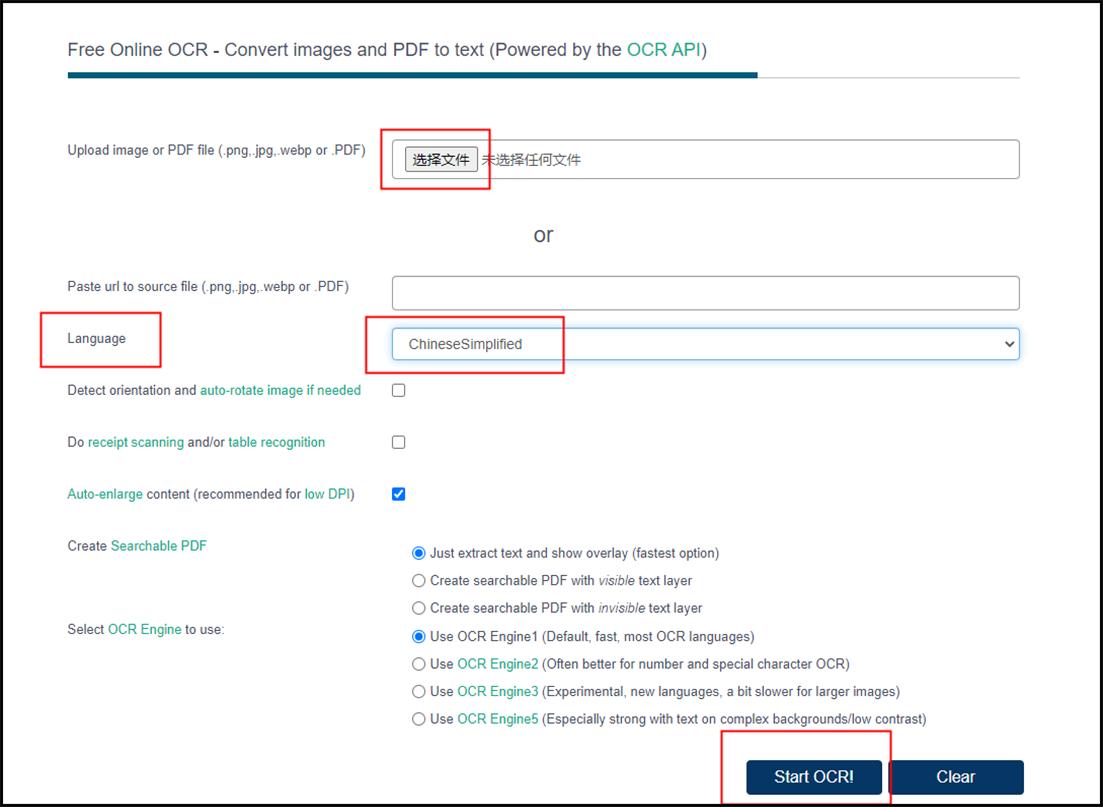Select Just extract text and show overlay

point(419,553)
